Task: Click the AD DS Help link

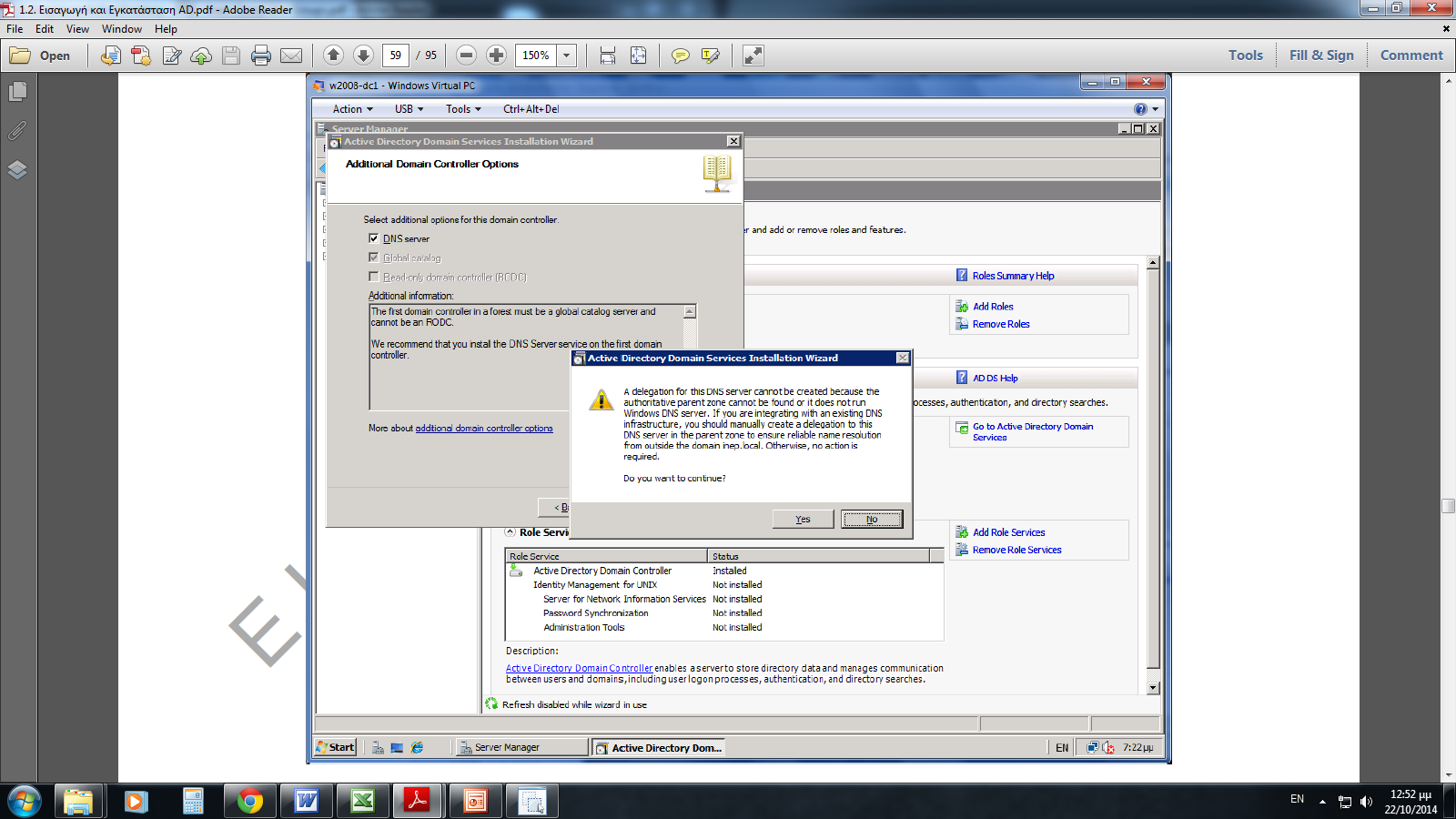Action: coord(996,378)
